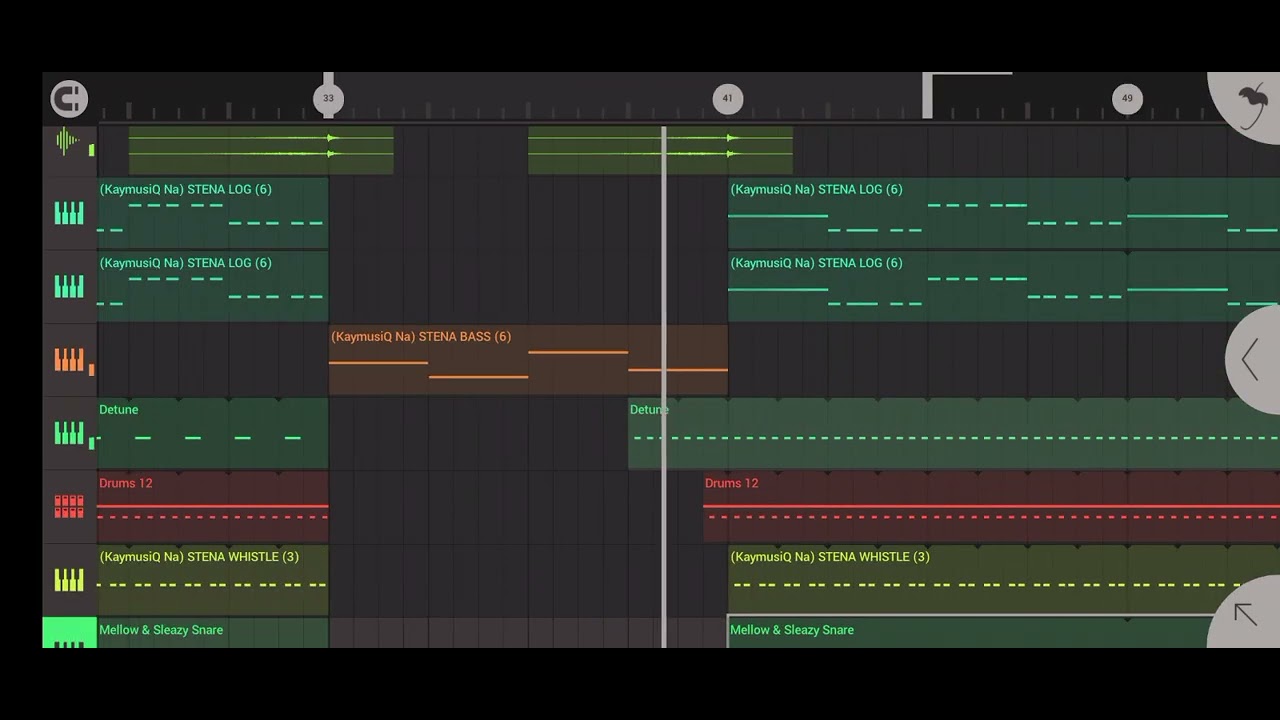The height and width of the screenshot is (720, 1280).
Task: Select the red drum pad icon of Drums 12 track
Action: pyautogui.click(x=69, y=507)
